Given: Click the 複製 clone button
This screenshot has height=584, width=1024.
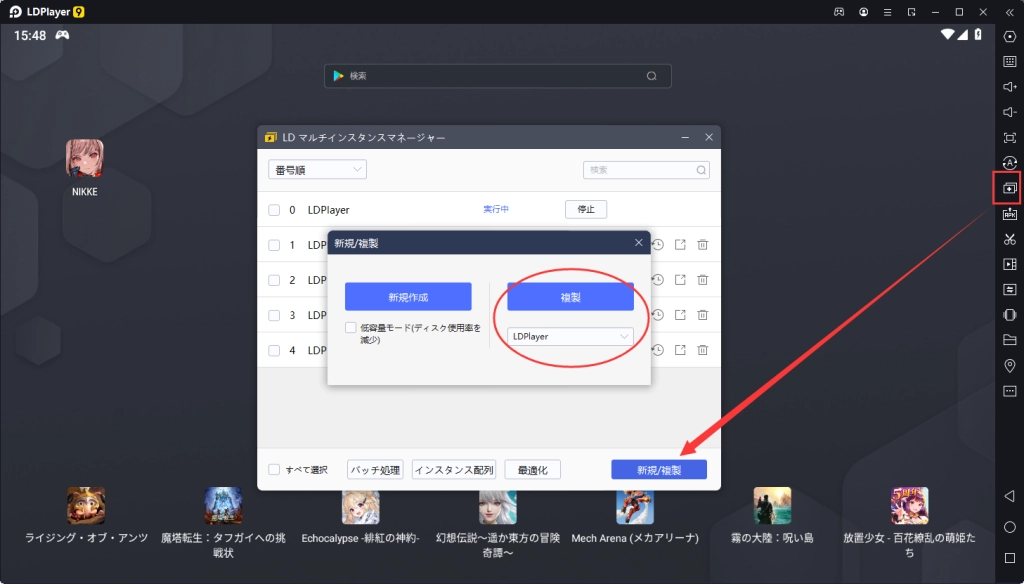Looking at the screenshot, I should 570,297.
